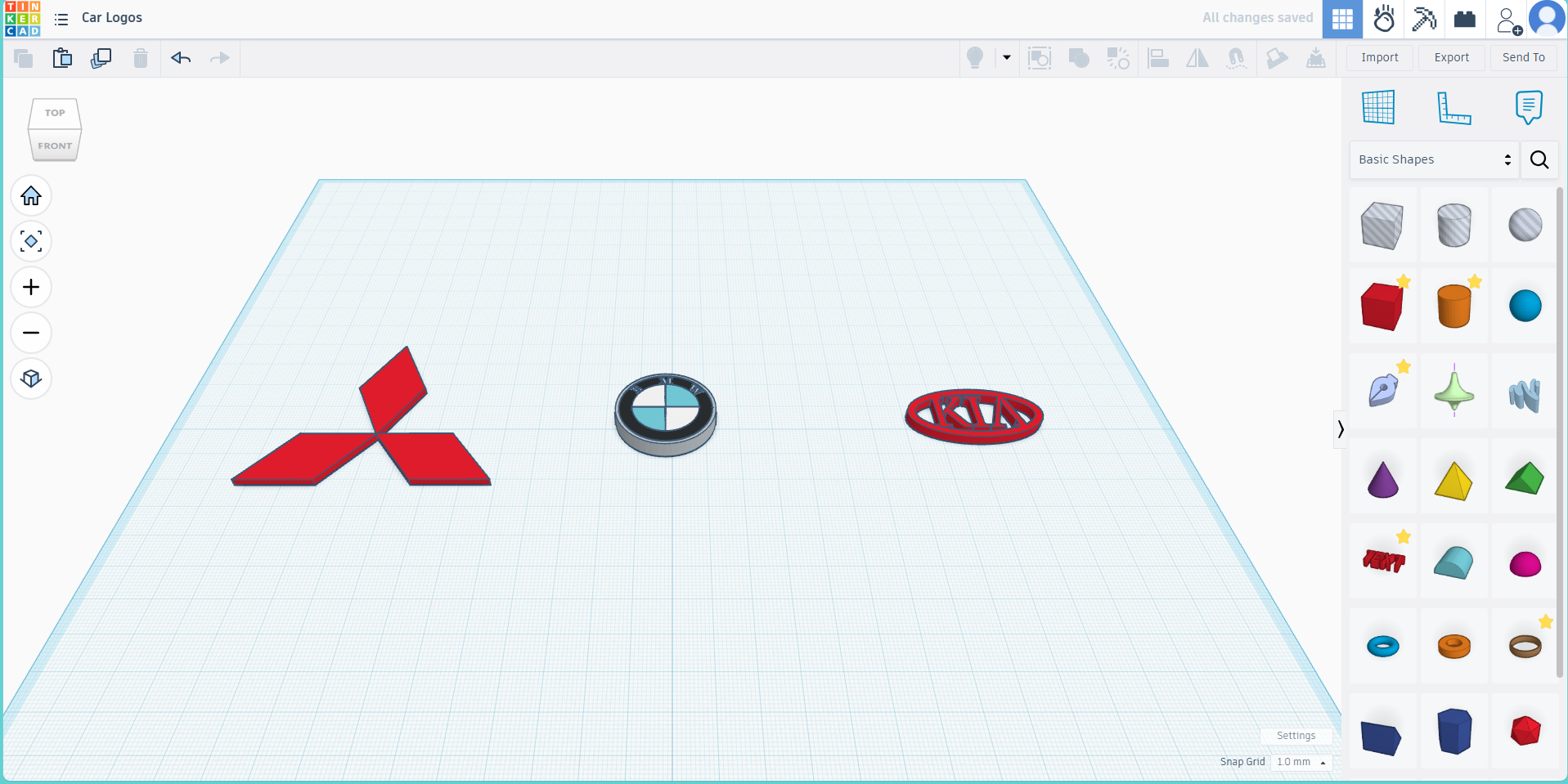This screenshot has width=1568, height=784.
Task: Select the yellow Pyramid shape
Action: [1454, 479]
